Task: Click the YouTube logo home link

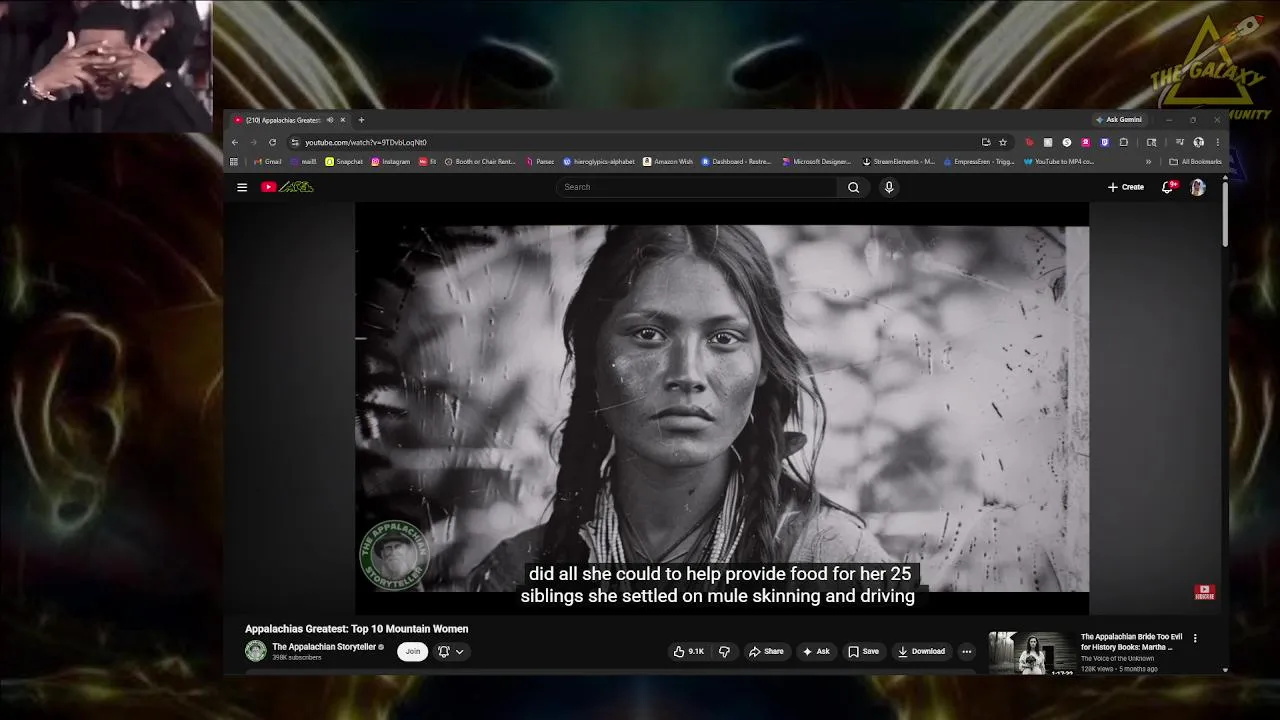Action: 287,187
